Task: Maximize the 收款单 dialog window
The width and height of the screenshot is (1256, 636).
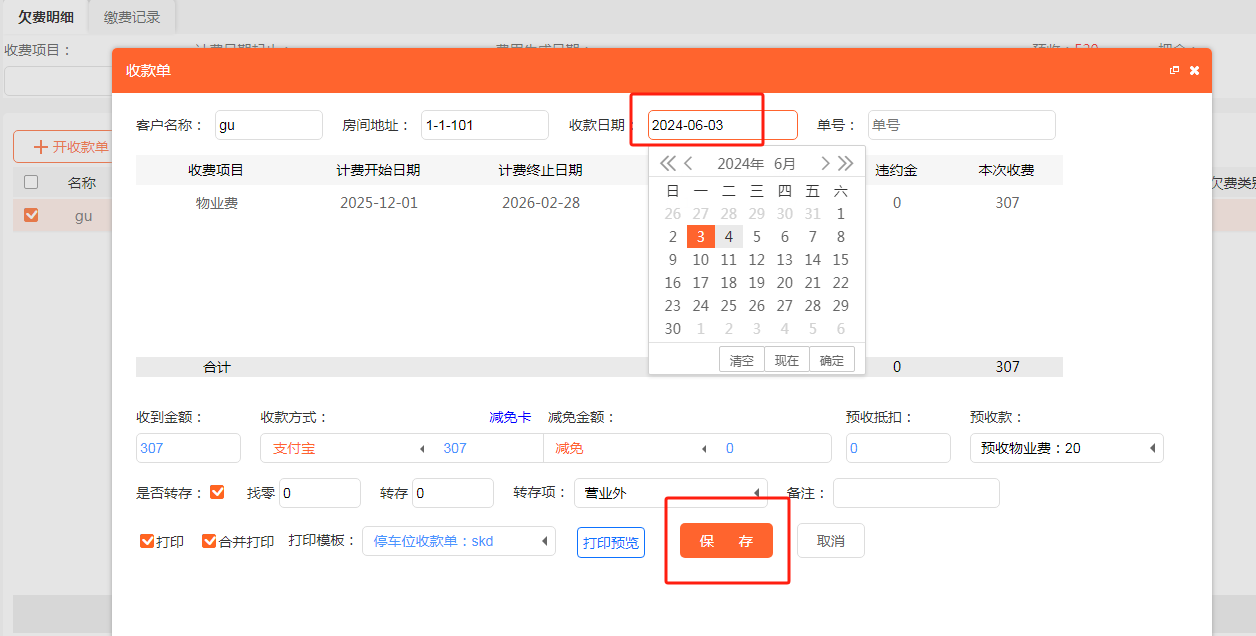Action: pyautogui.click(x=1174, y=71)
